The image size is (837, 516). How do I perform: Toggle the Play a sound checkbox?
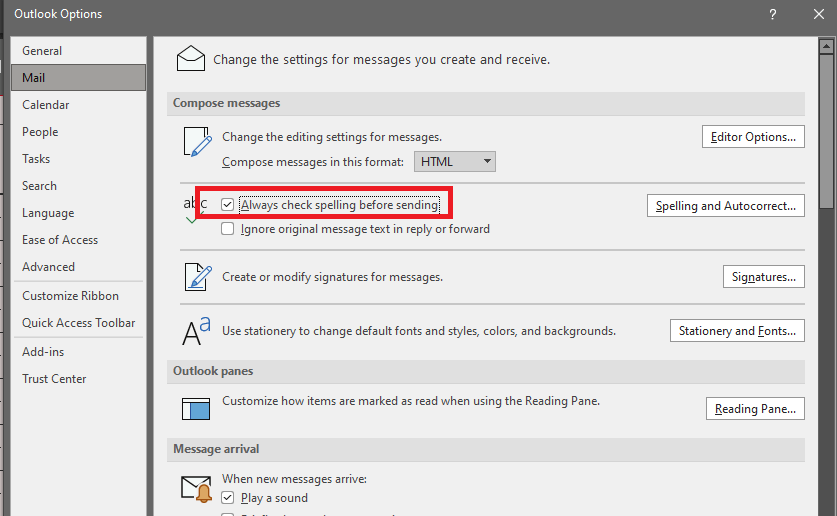[227, 497]
